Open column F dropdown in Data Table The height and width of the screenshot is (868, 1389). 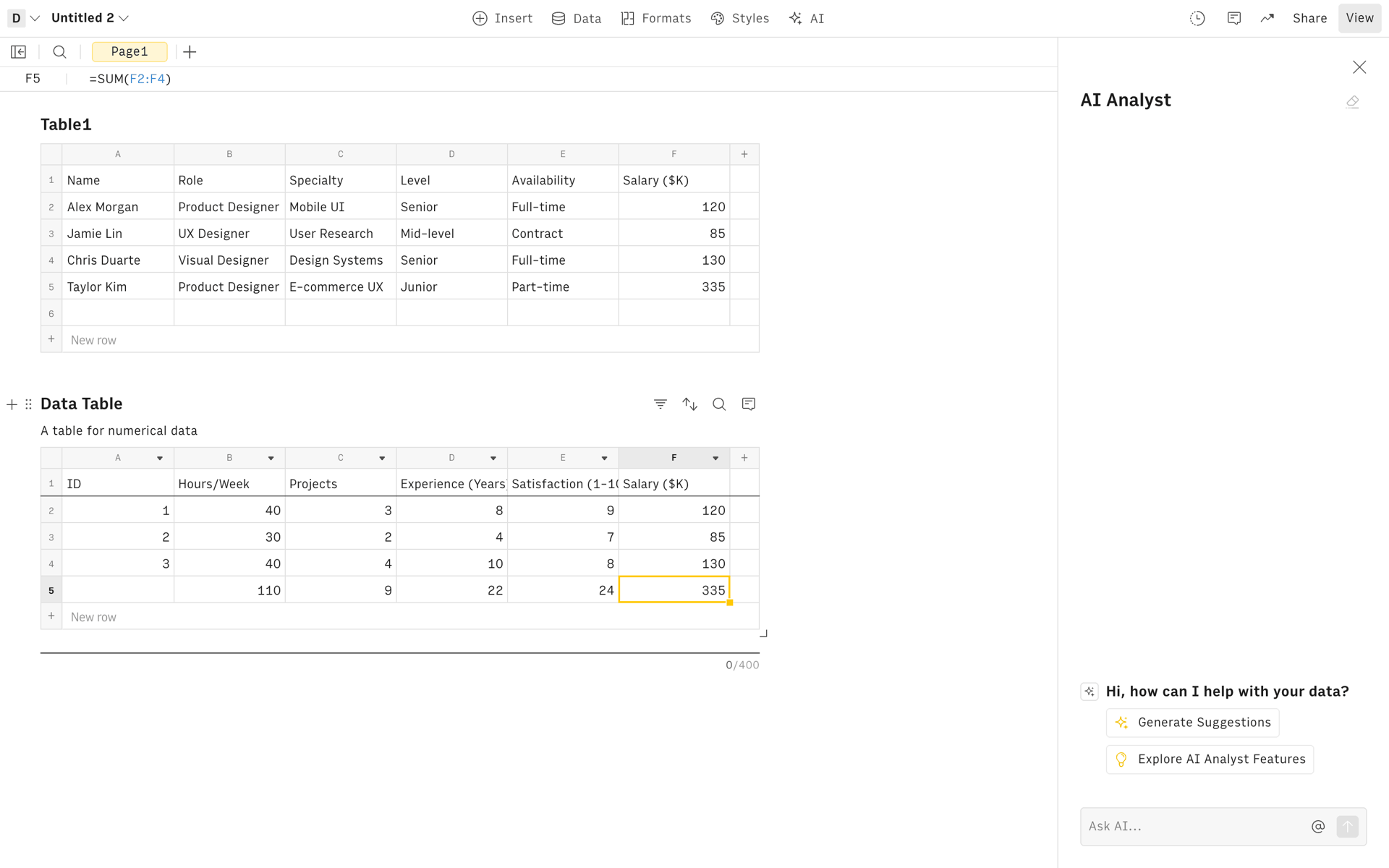715,459
